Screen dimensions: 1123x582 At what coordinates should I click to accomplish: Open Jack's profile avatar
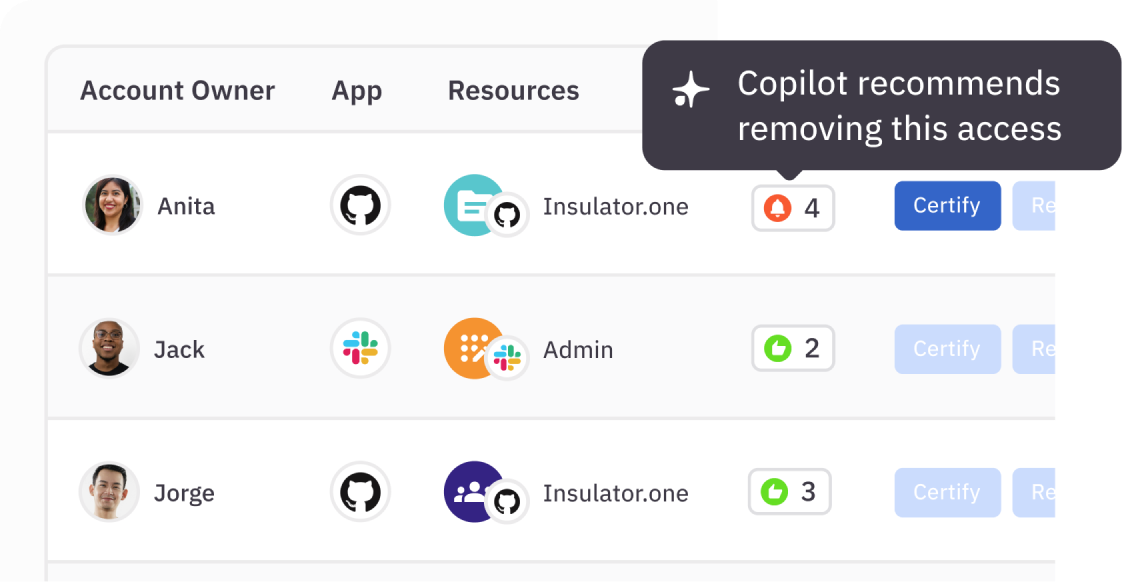click(x=108, y=349)
